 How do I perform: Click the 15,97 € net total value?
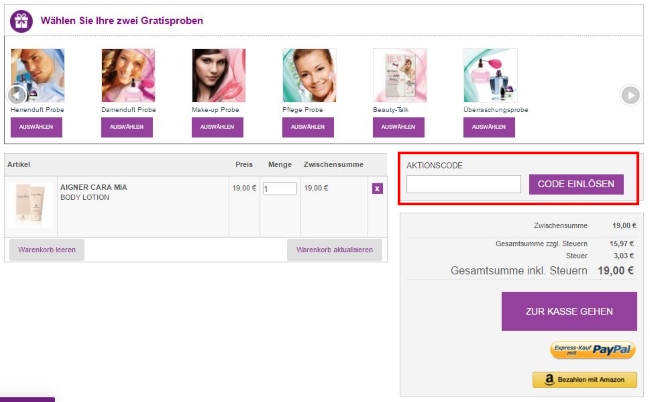tap(622, 244)
